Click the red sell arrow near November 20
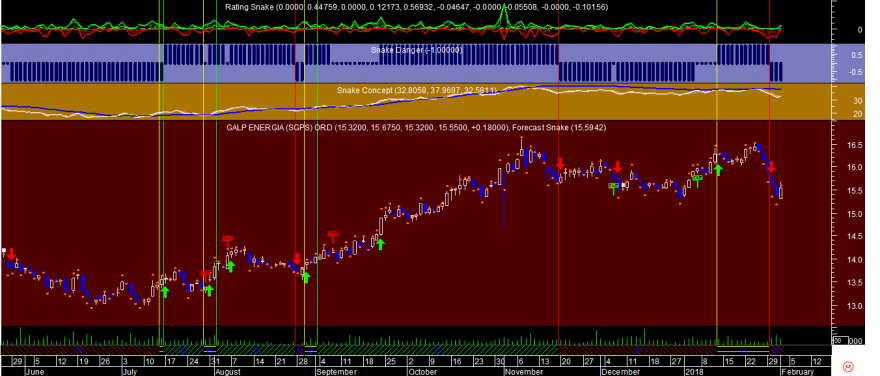Viewport: 880px width, 376px height. pyautogui.click(x=560, y=164)
